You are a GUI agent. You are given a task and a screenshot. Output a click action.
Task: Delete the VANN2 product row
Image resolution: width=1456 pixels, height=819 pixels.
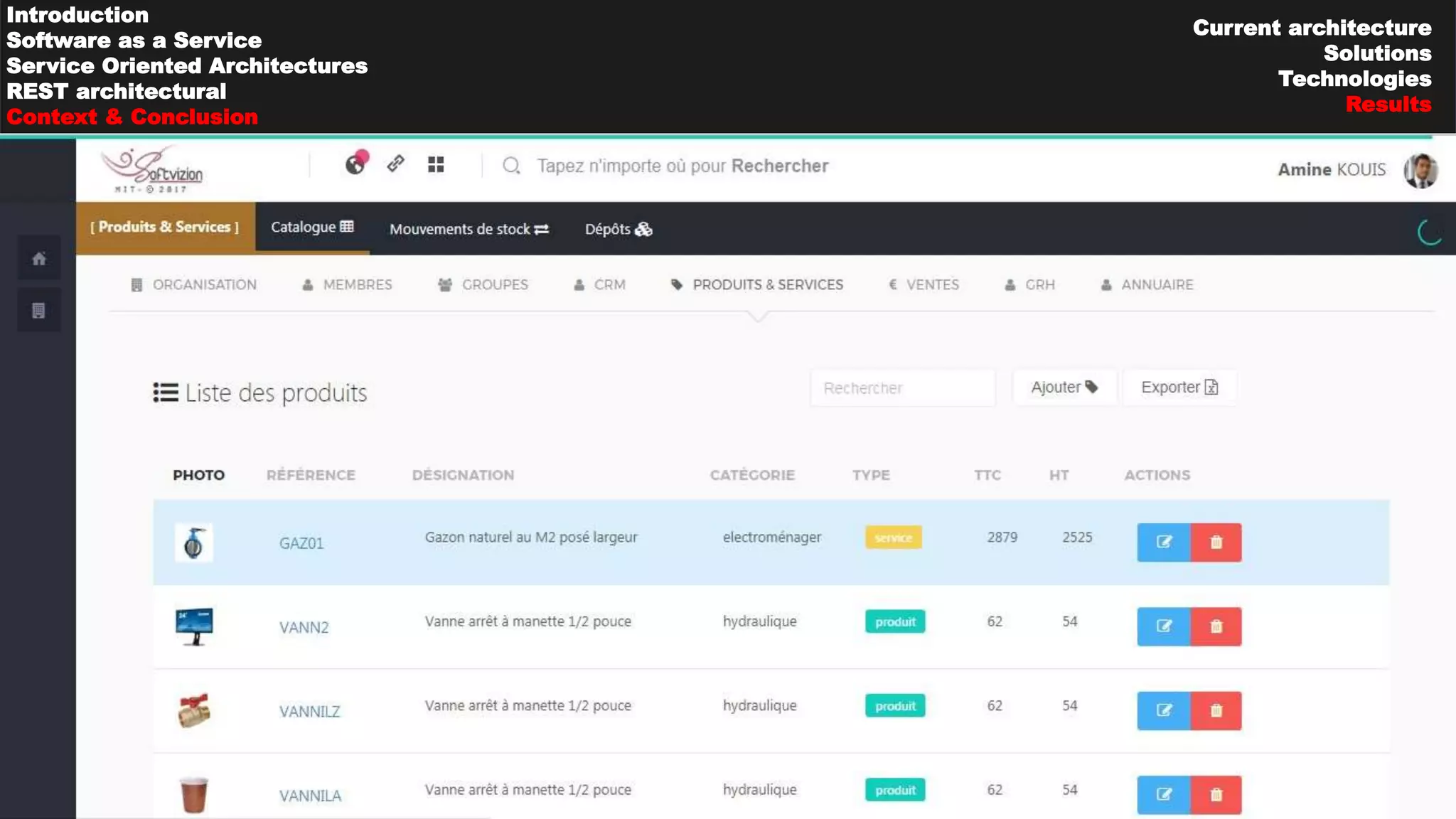1216,626
